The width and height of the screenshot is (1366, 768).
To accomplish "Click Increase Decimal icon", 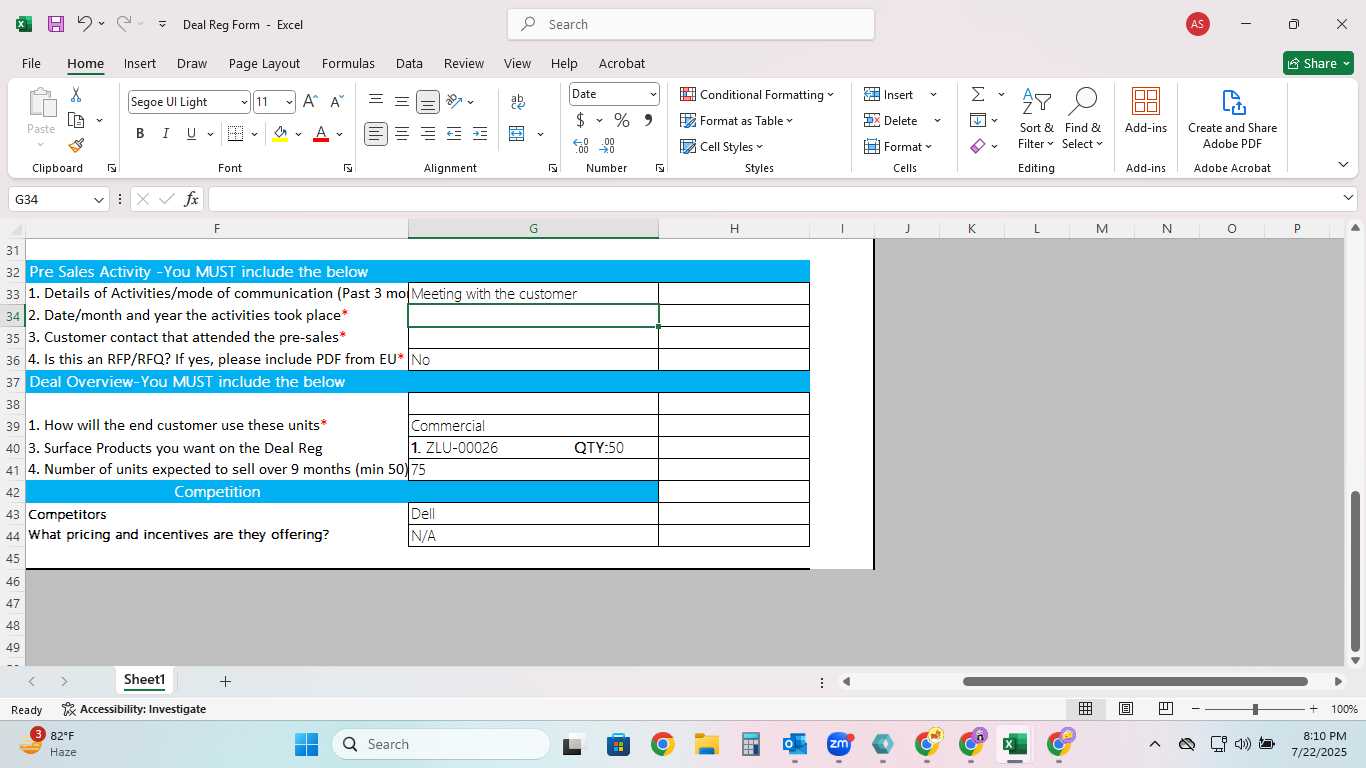I will [x=581, y=146].
